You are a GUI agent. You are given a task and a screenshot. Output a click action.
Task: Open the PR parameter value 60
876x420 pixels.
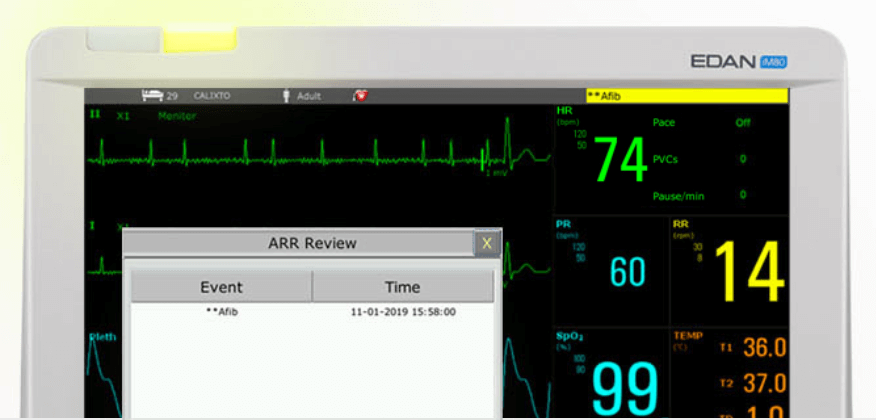tap(628, 272)
